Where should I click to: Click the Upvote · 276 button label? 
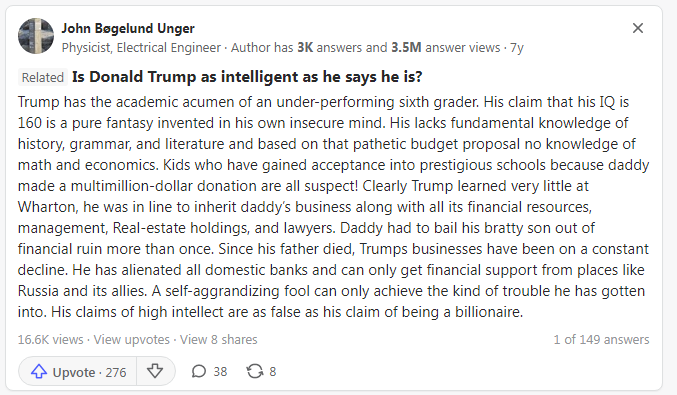coord(89,372)
